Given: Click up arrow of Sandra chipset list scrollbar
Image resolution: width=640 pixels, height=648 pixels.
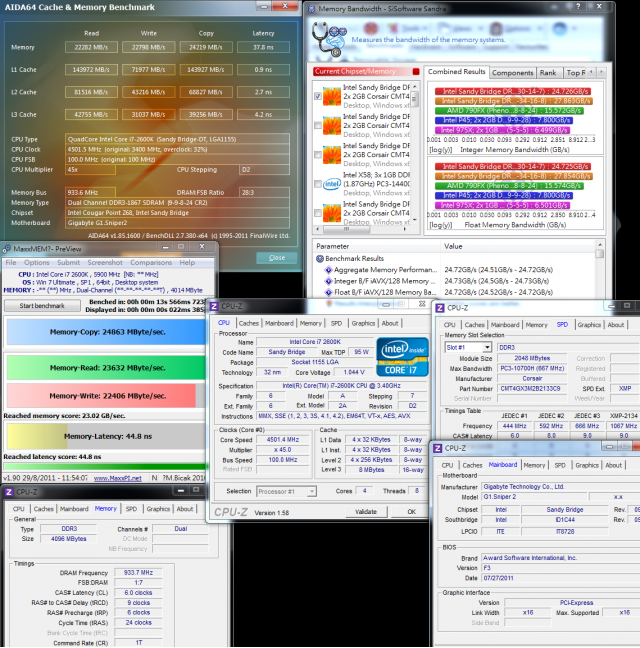Looking at the screenshot, I should (x=414, y=86).
